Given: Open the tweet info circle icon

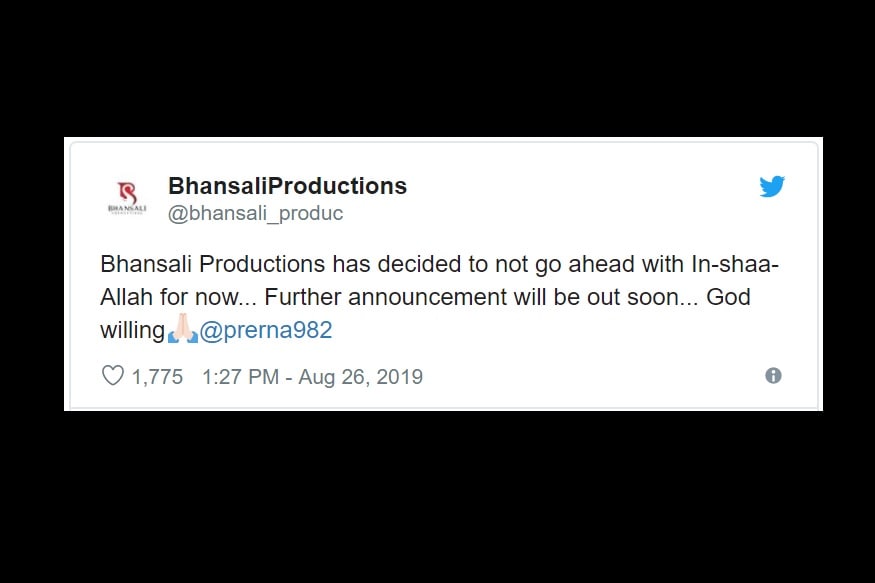Looking at the screenshot, I should pyautogui.click(x=773, y=375).
